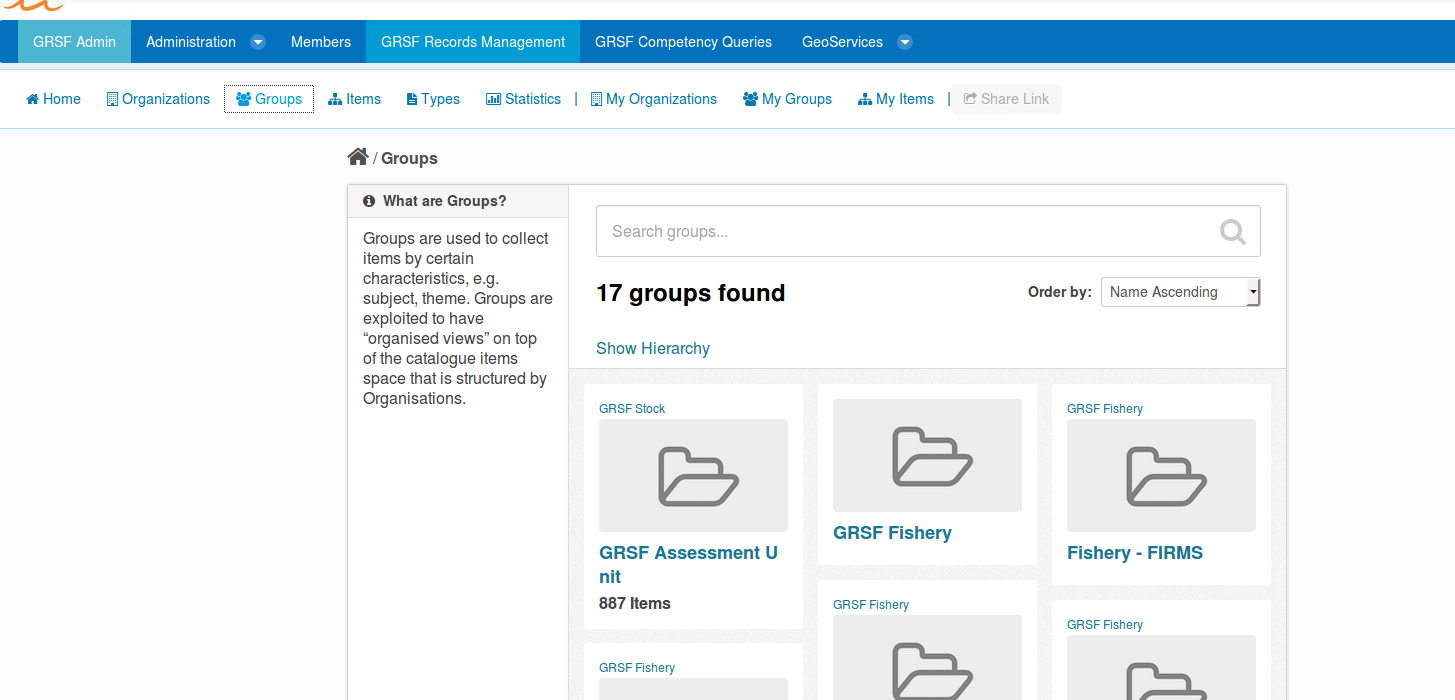1455x700 pixels.
Task: Click into the Search groups field
Action: (x=900, y=232)
